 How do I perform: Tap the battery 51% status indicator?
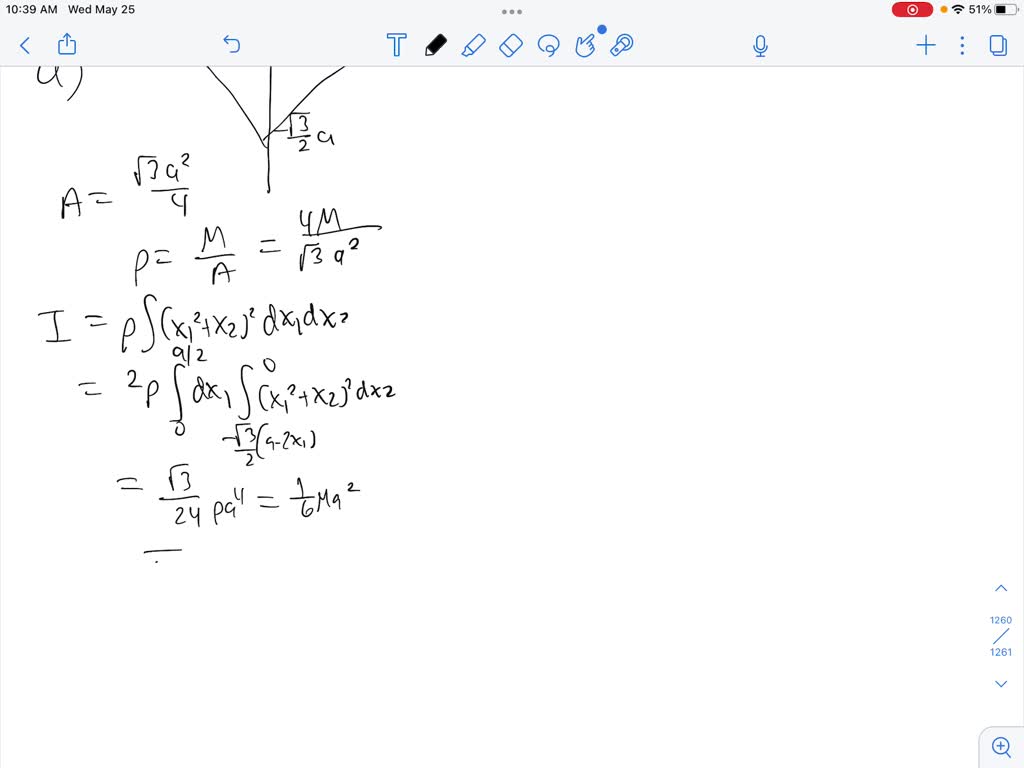click(x=993, y=10)
